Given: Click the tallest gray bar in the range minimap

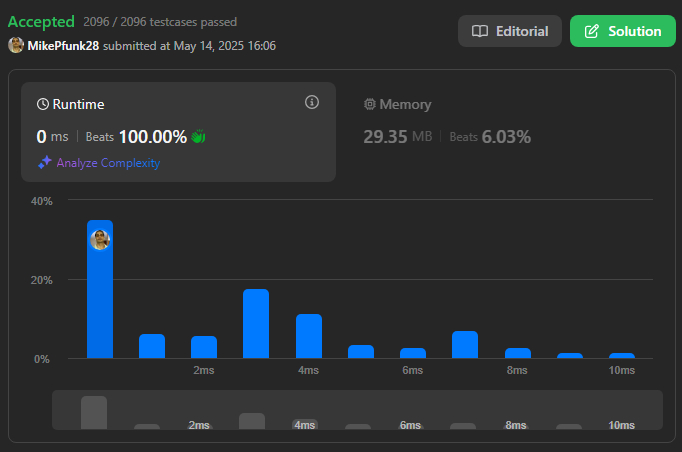Looking at the screenshot, I should [94, 412].
